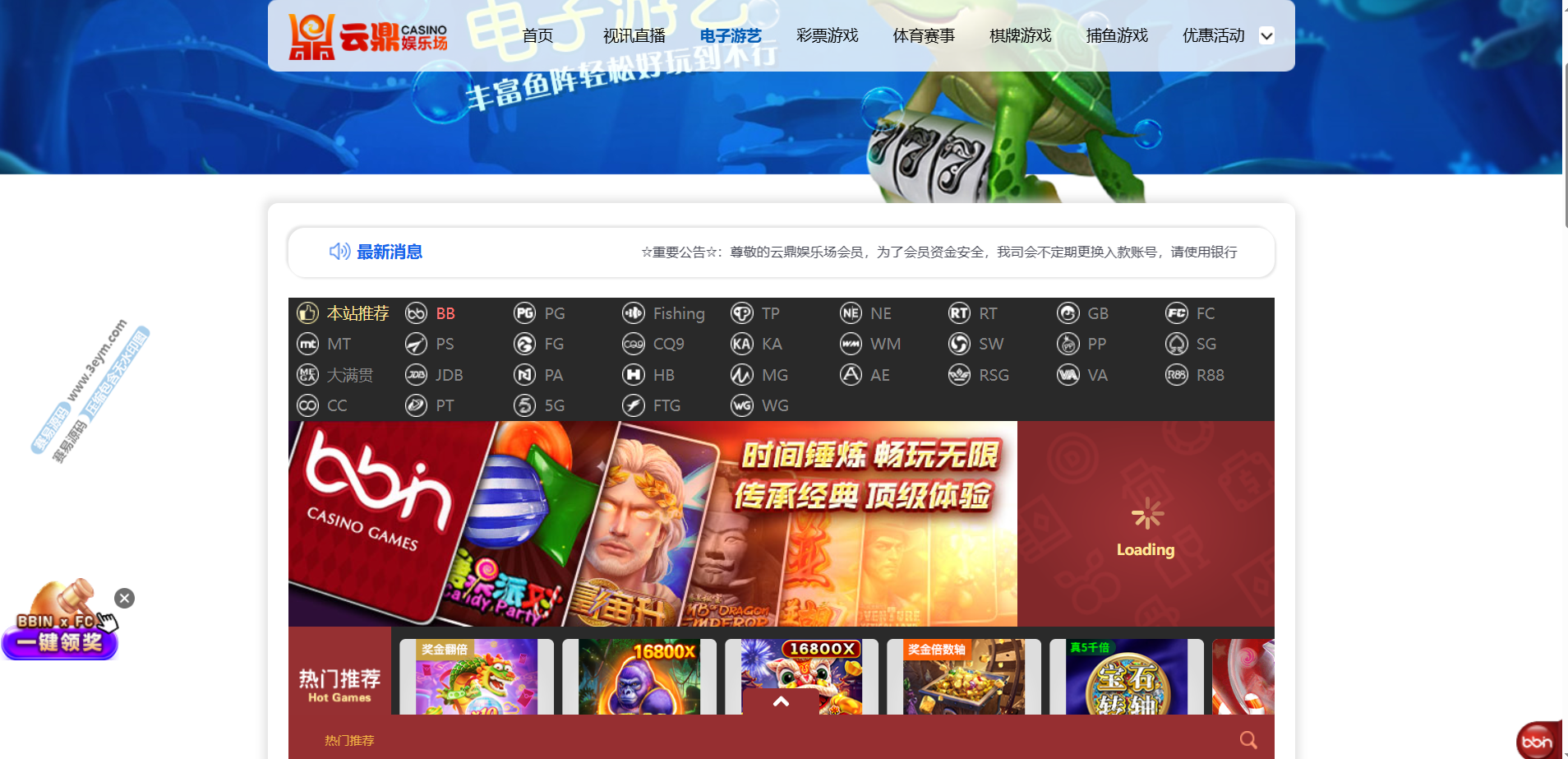Select the BB provider icon

417,313
